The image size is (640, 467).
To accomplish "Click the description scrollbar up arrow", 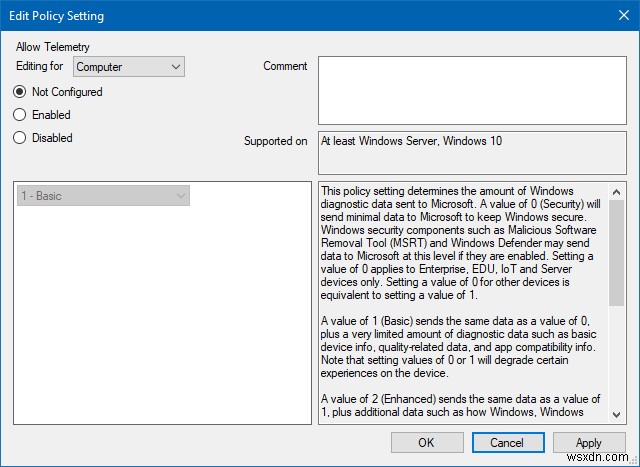I will pos(616,192).
